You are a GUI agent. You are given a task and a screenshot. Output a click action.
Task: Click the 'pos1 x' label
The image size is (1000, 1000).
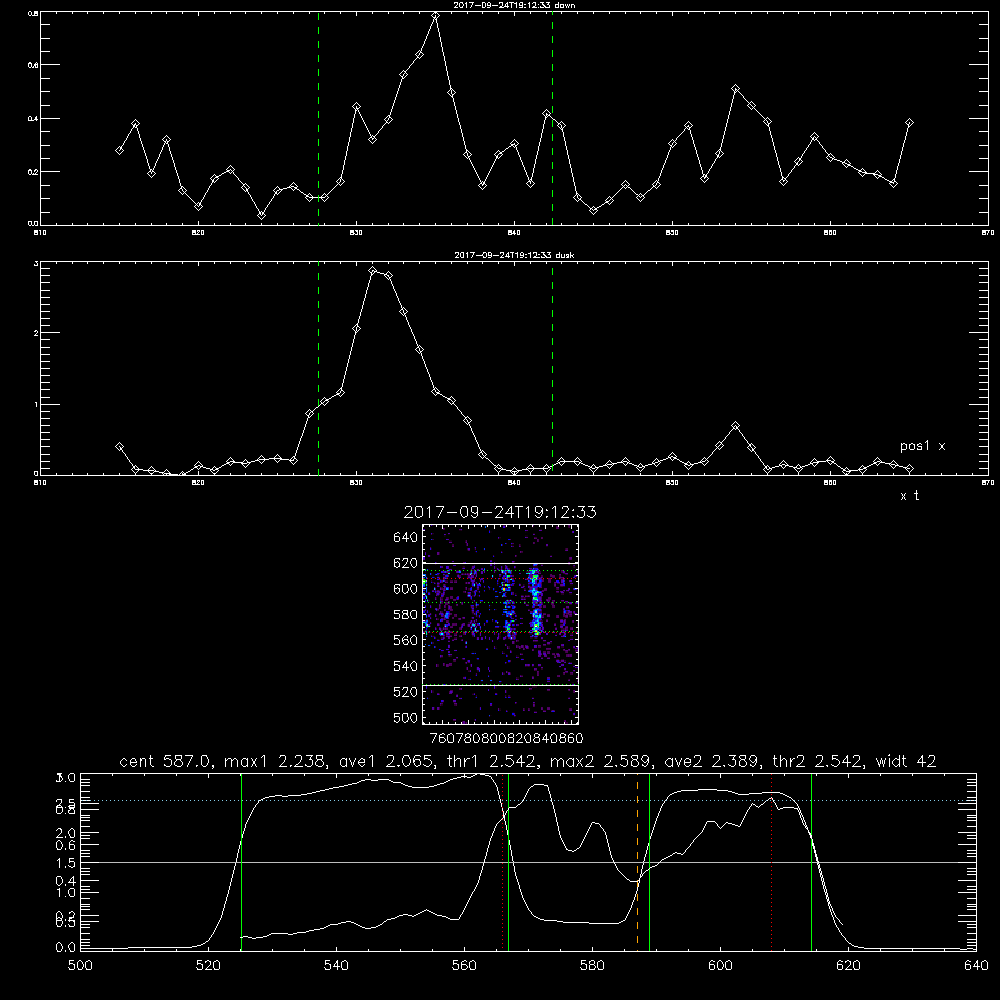tap(922, 446)
